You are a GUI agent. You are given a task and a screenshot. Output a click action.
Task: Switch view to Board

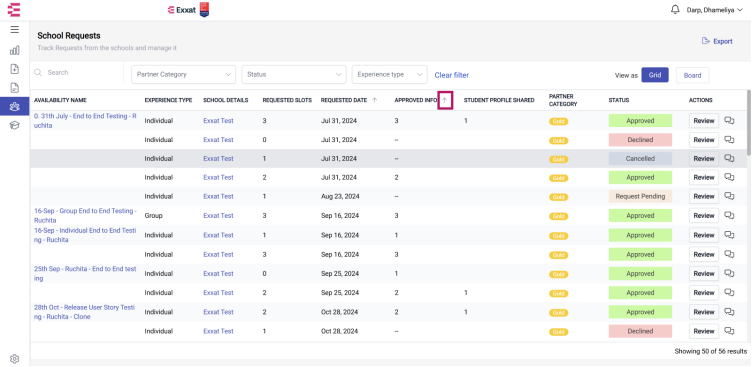692,75
